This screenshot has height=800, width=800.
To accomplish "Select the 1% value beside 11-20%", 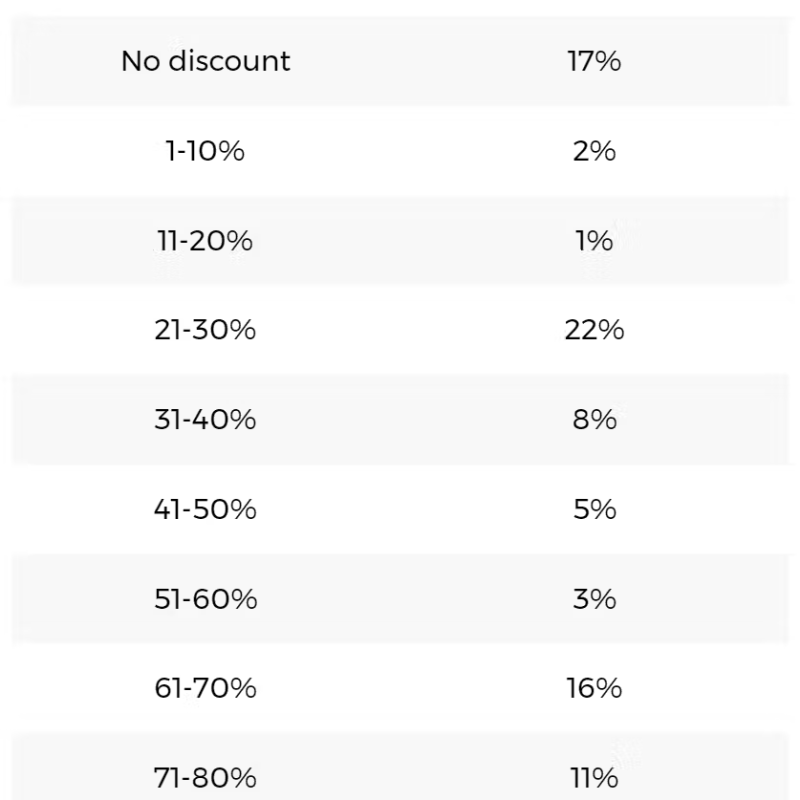I will pyautogui.click(x=594, y=241).
